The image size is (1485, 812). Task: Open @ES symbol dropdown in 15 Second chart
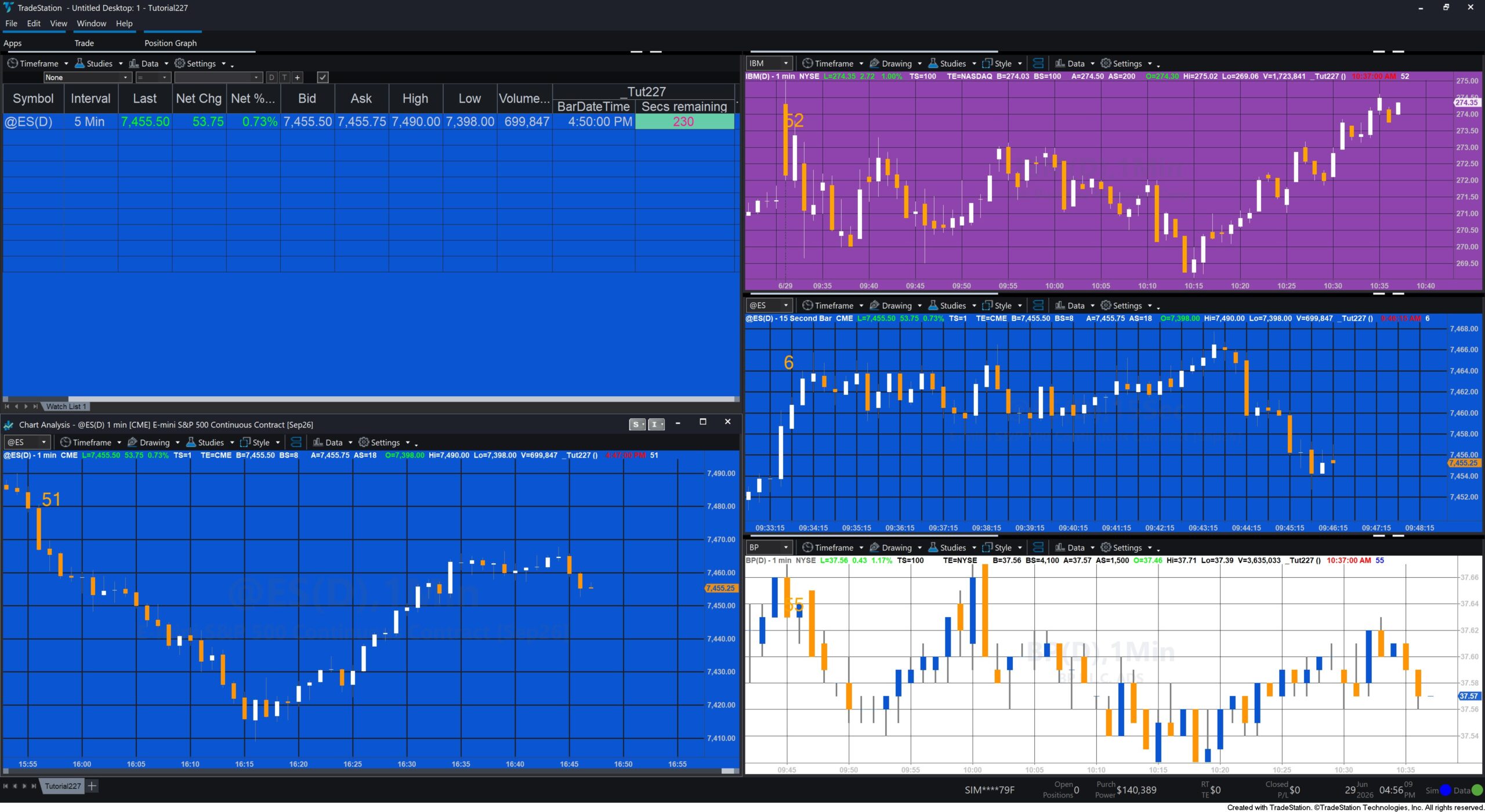pyautogui.click(x=769, y=305)
